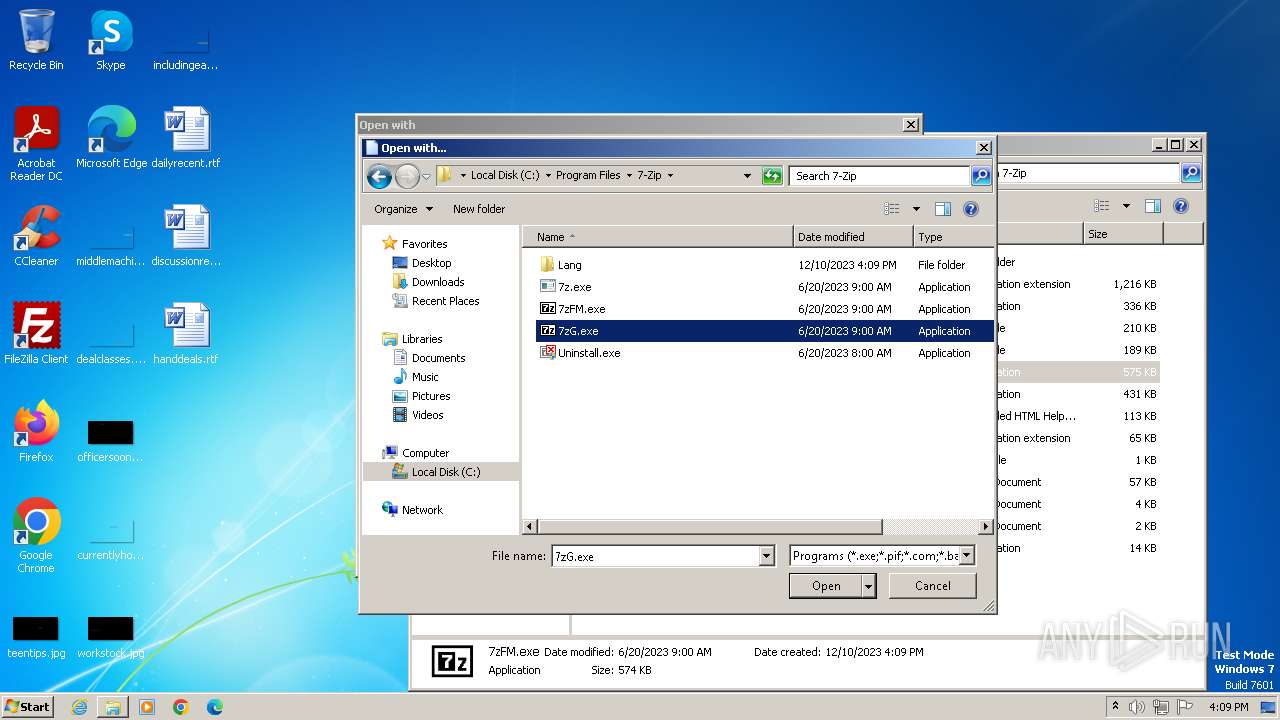Open Recent Places in navigation pane
The height and width of the screenshot is (720, 1280).
[x=445, y=301]
